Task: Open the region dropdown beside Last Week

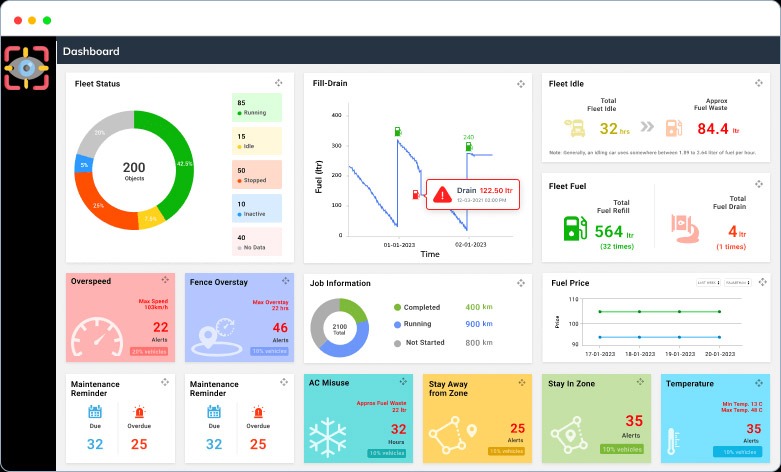Action: click(739, 283)
